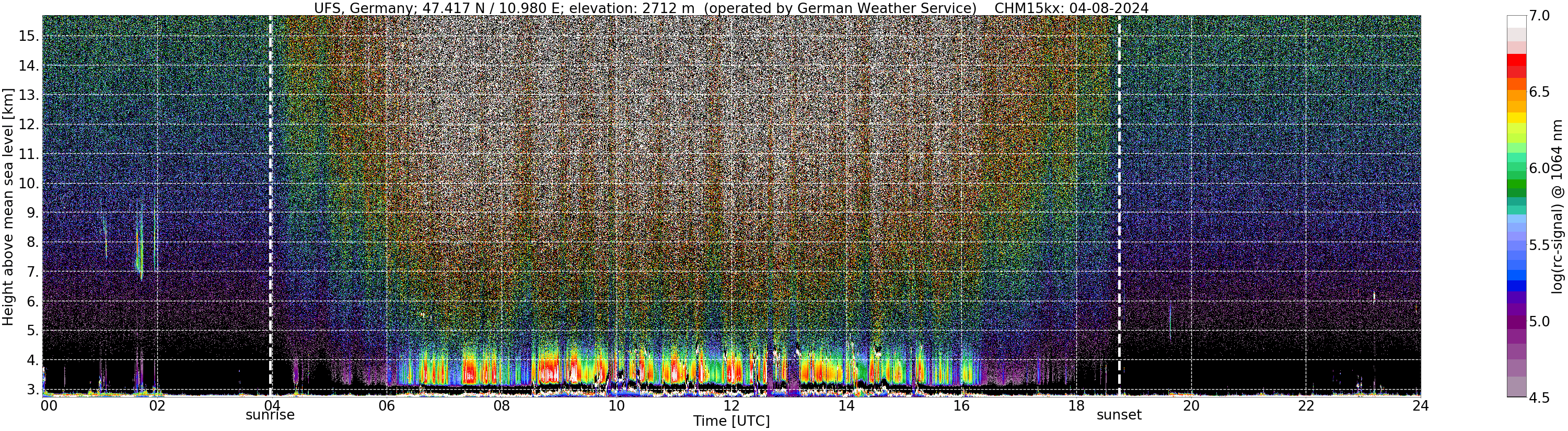Click the white swatch at the colorbar top
The image size is (1568, 431).
click(x=1516, y=22)
